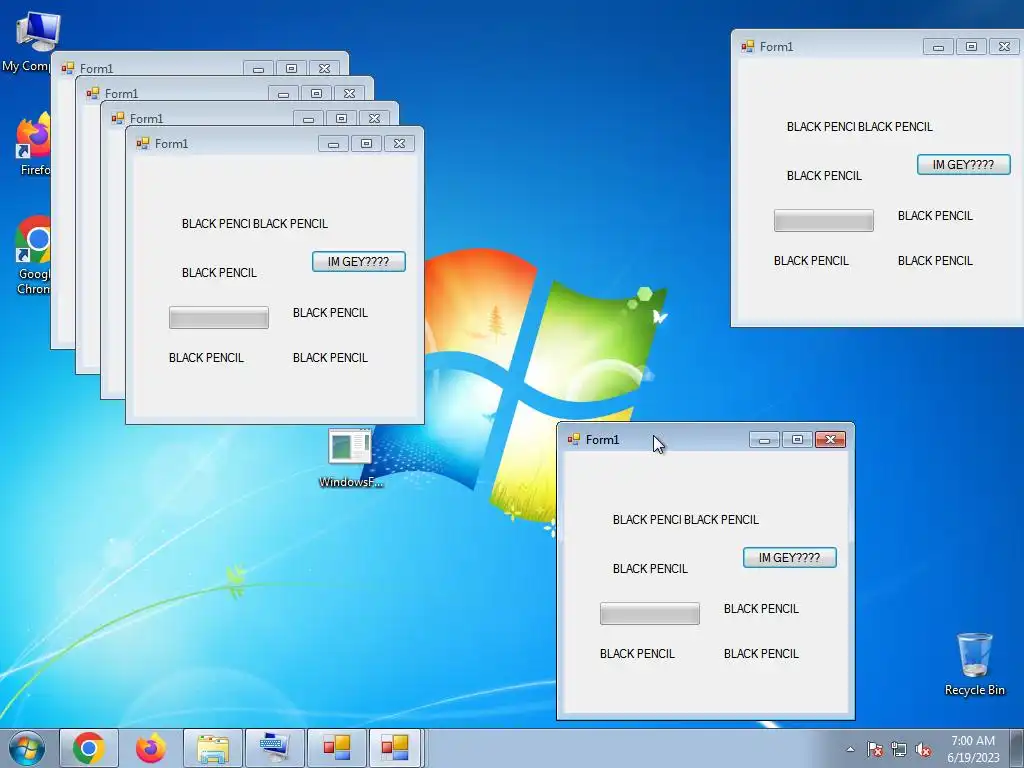Image resolution: width=1024 pixels, height=768 pixels.
Task: Click the blank gray button in the active Form1 window
Action: (650, 614)
